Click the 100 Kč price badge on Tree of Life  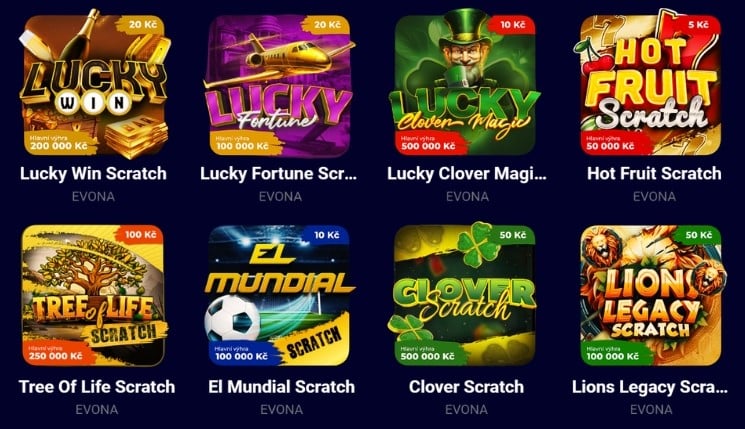[x=140, y=235]
